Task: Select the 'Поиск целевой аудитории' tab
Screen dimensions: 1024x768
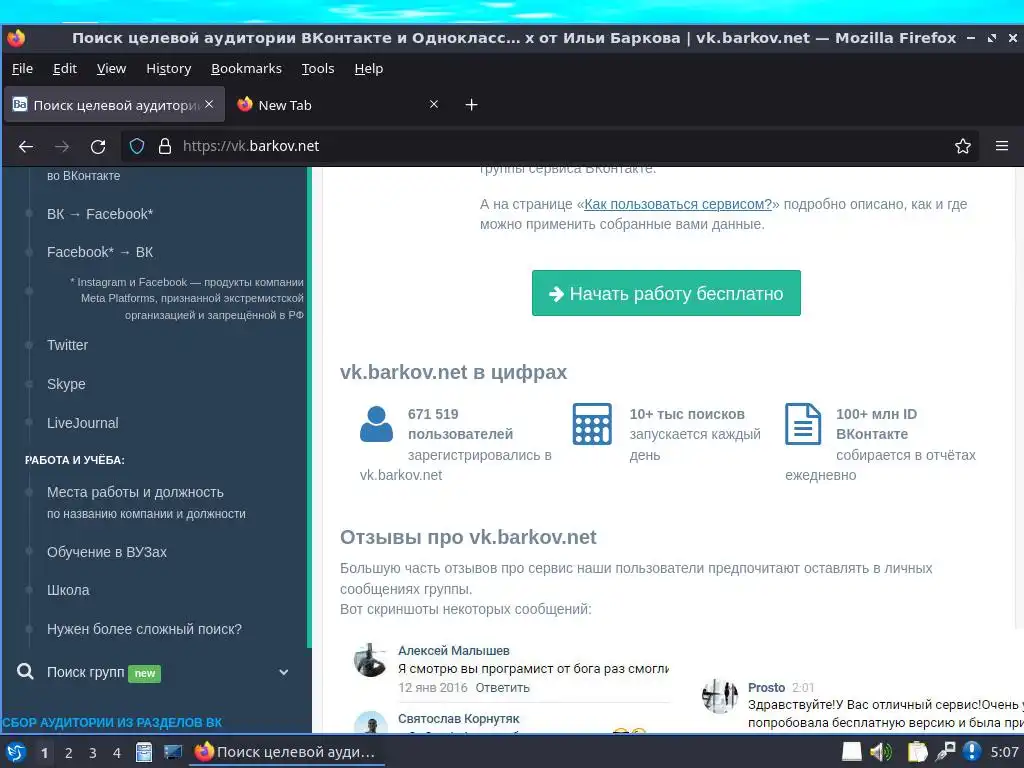Action: pyautogui.click(x=114, y=104)
